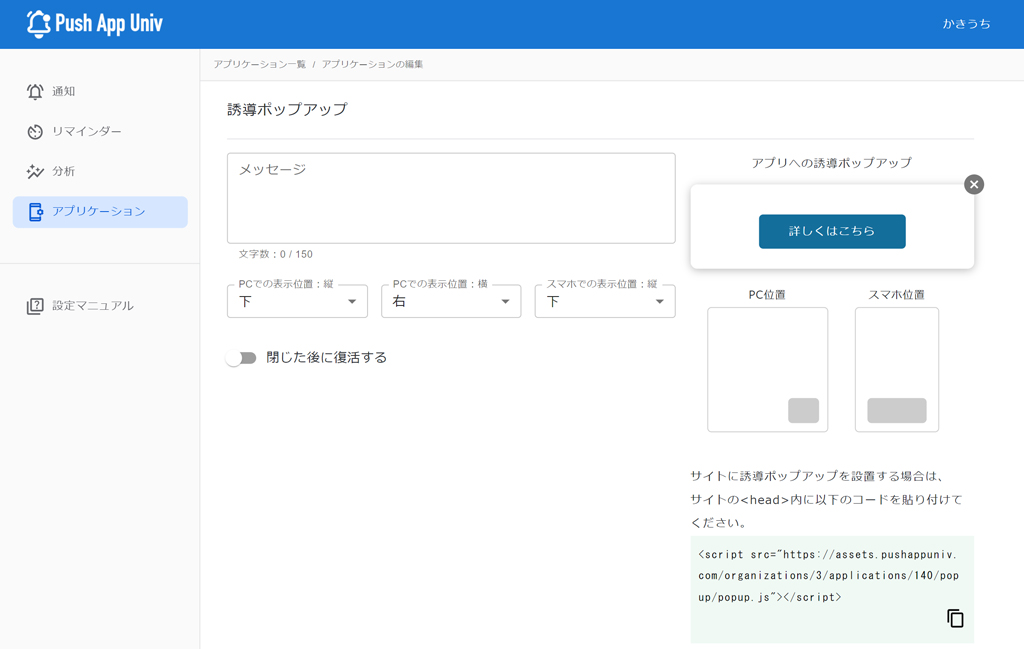This screenshot has height=649, width=1024.
Task: Click the 設定マニュアル help book icon
Action: [x=35, y=306]
